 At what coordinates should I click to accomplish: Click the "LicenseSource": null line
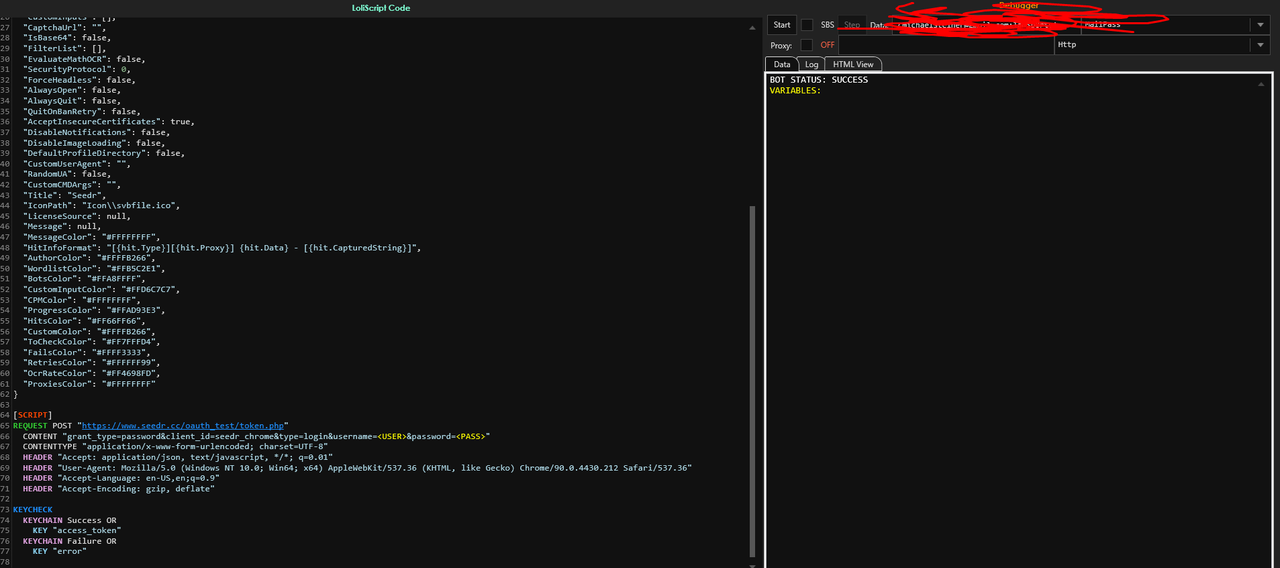pyautogui.click(x=77, y=216)
